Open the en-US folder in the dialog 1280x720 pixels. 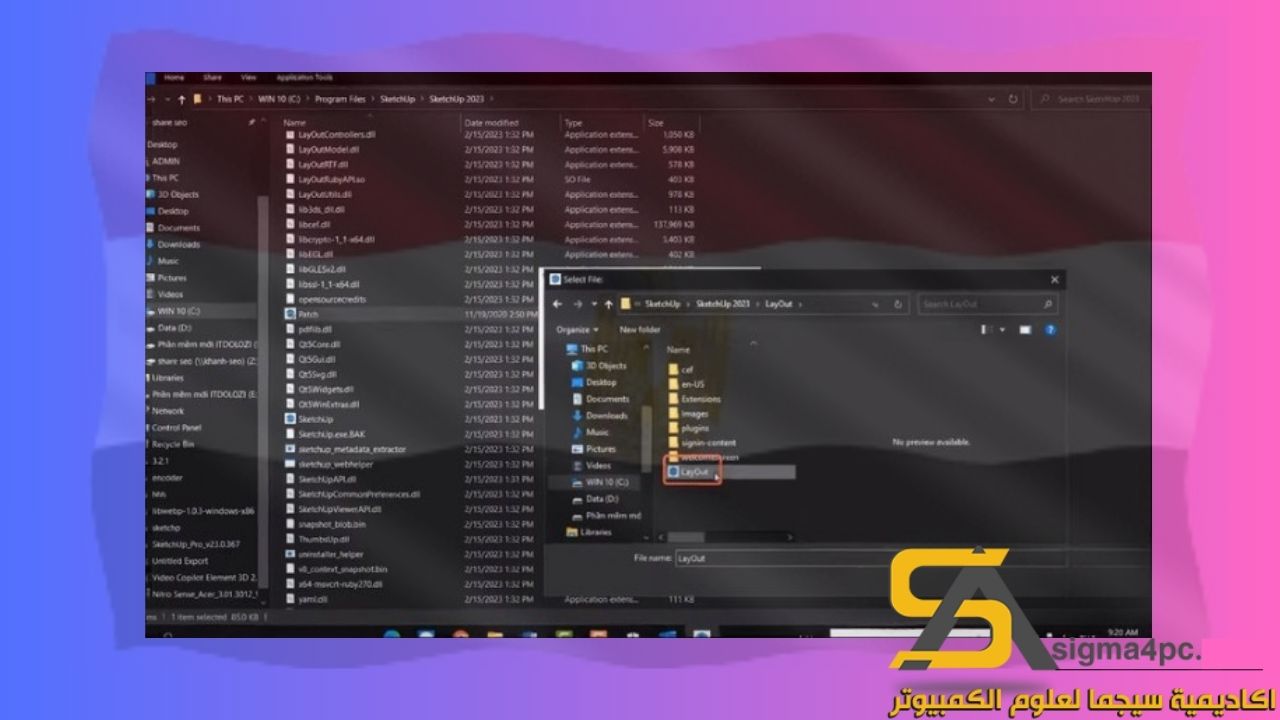click(685, 384)
